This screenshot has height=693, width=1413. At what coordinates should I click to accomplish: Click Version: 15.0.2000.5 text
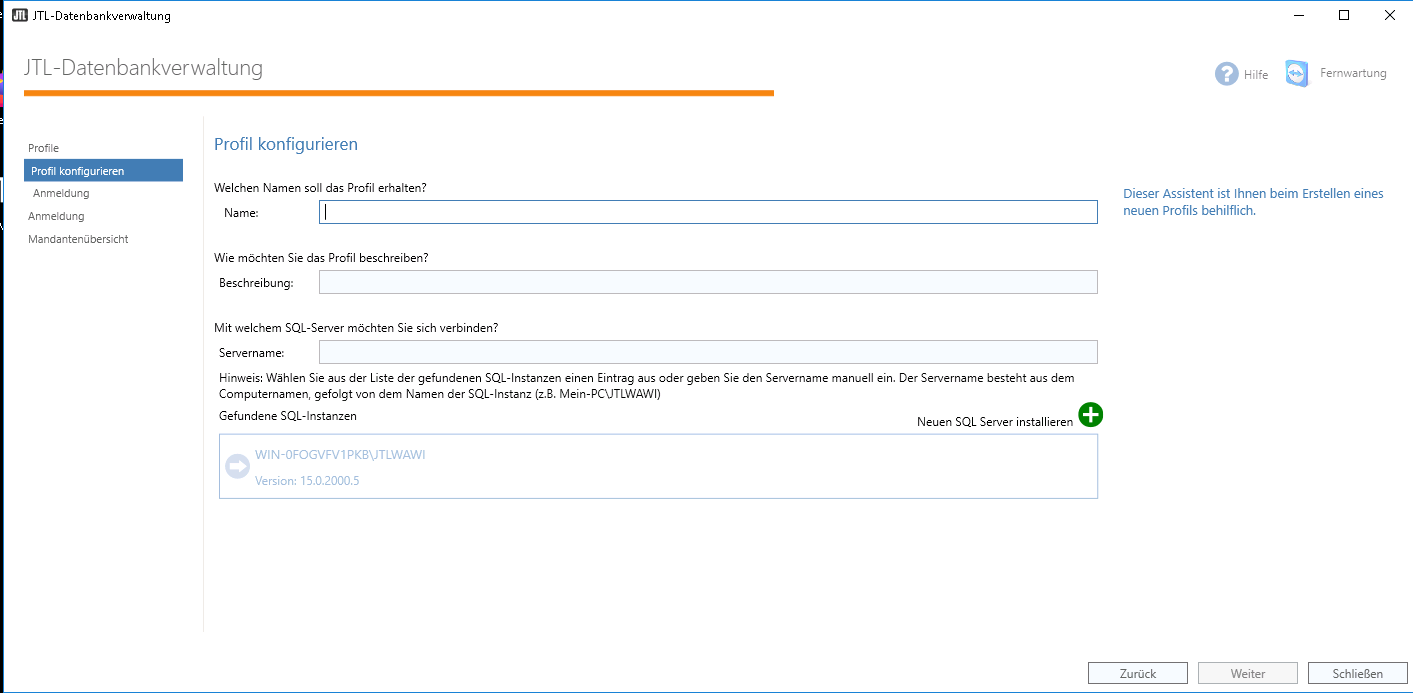(x=307, y=481)
